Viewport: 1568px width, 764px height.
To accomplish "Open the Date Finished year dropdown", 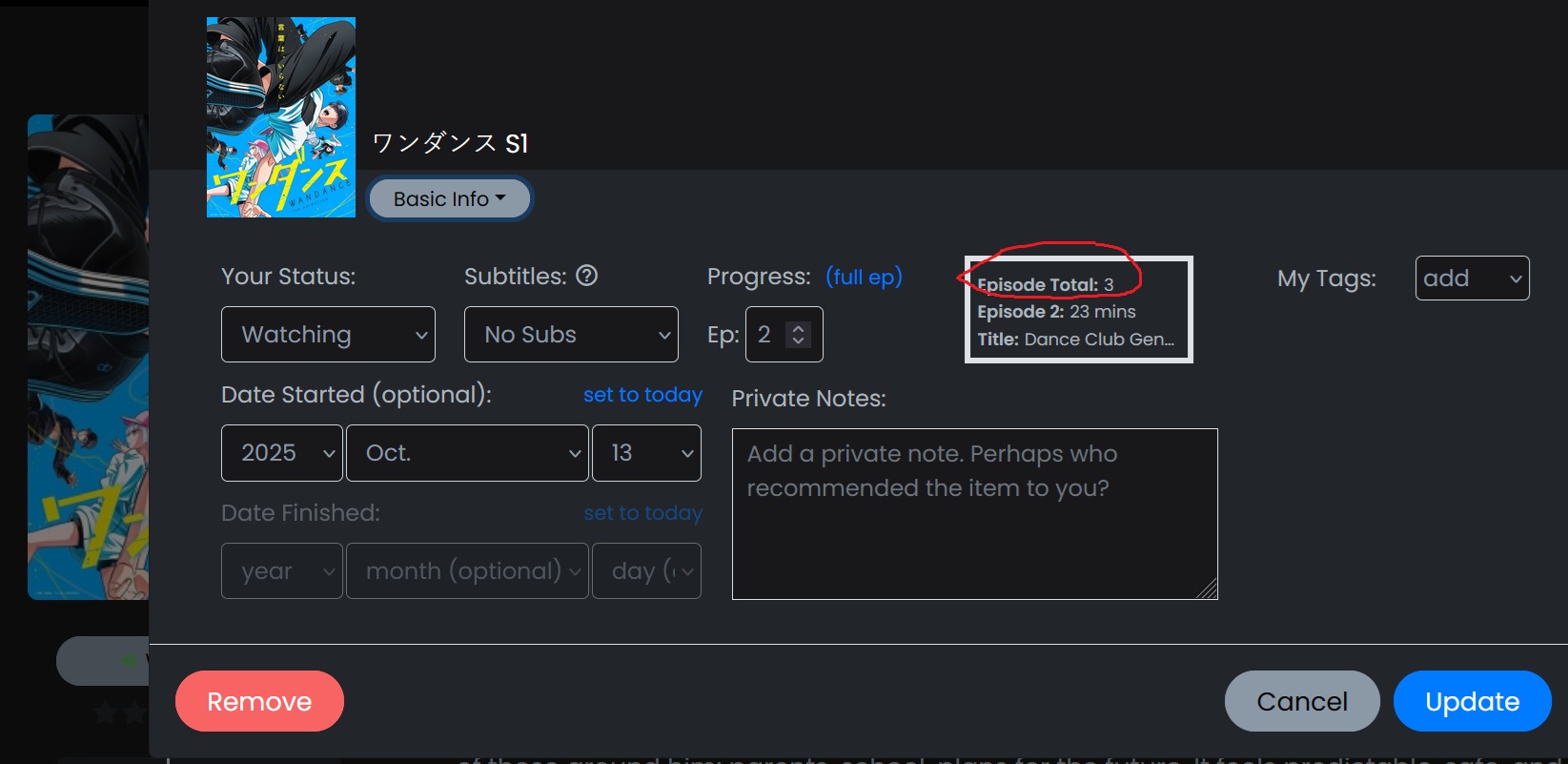I will (x=281, y=571).
